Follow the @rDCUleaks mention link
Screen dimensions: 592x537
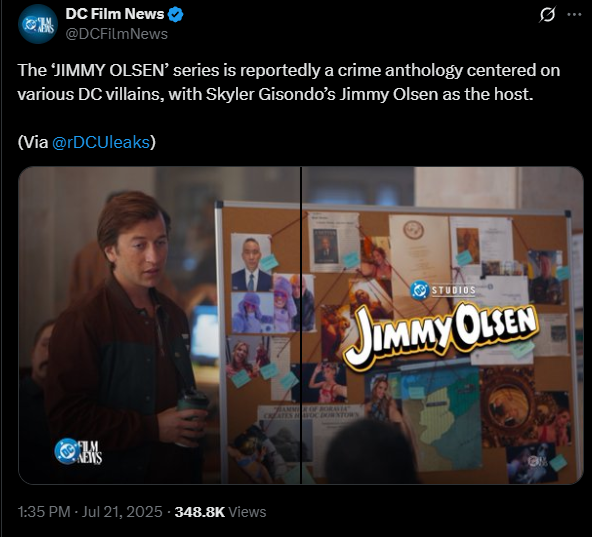coord(101,142)
